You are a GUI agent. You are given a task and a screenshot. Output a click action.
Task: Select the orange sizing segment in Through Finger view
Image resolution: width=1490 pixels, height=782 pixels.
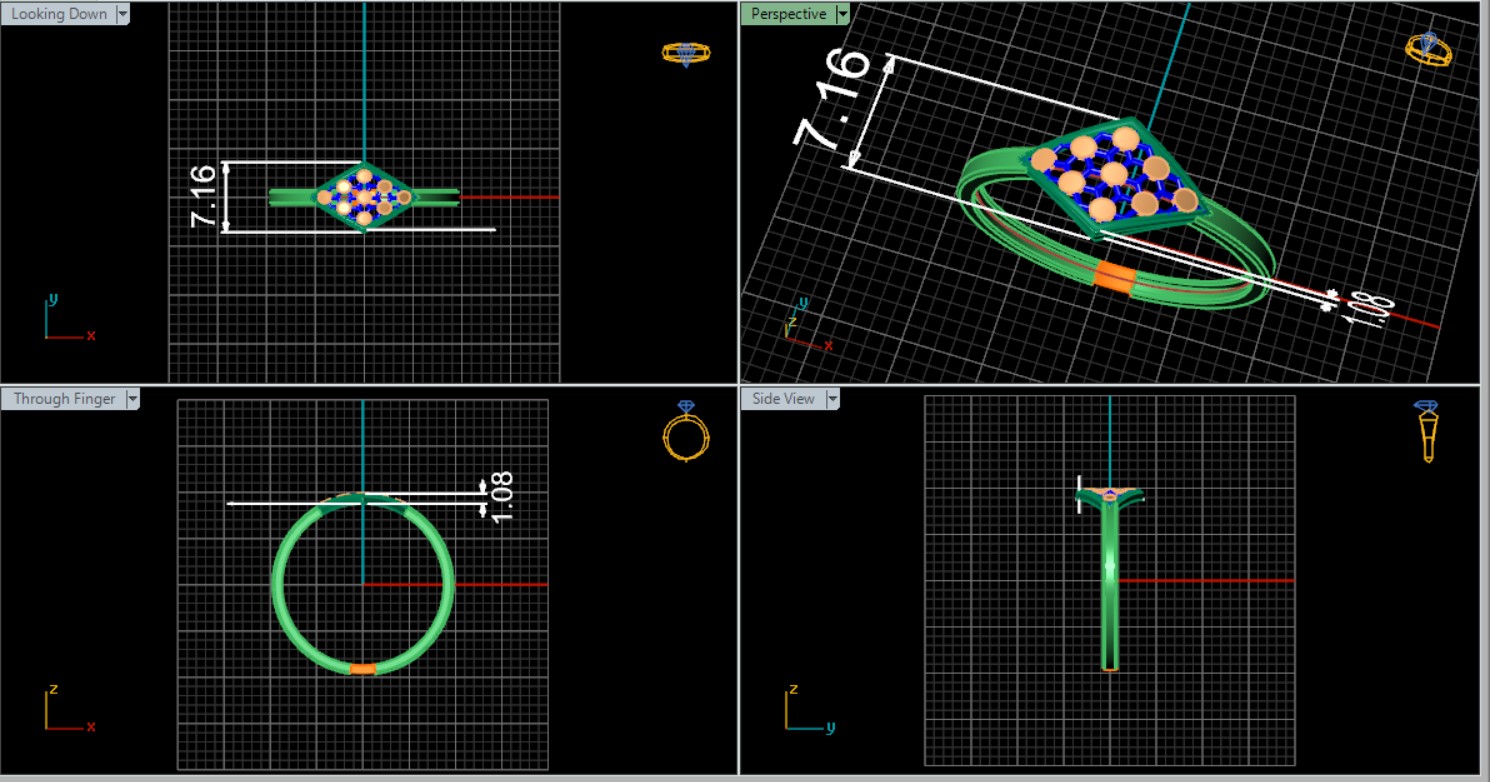(362, 669)
